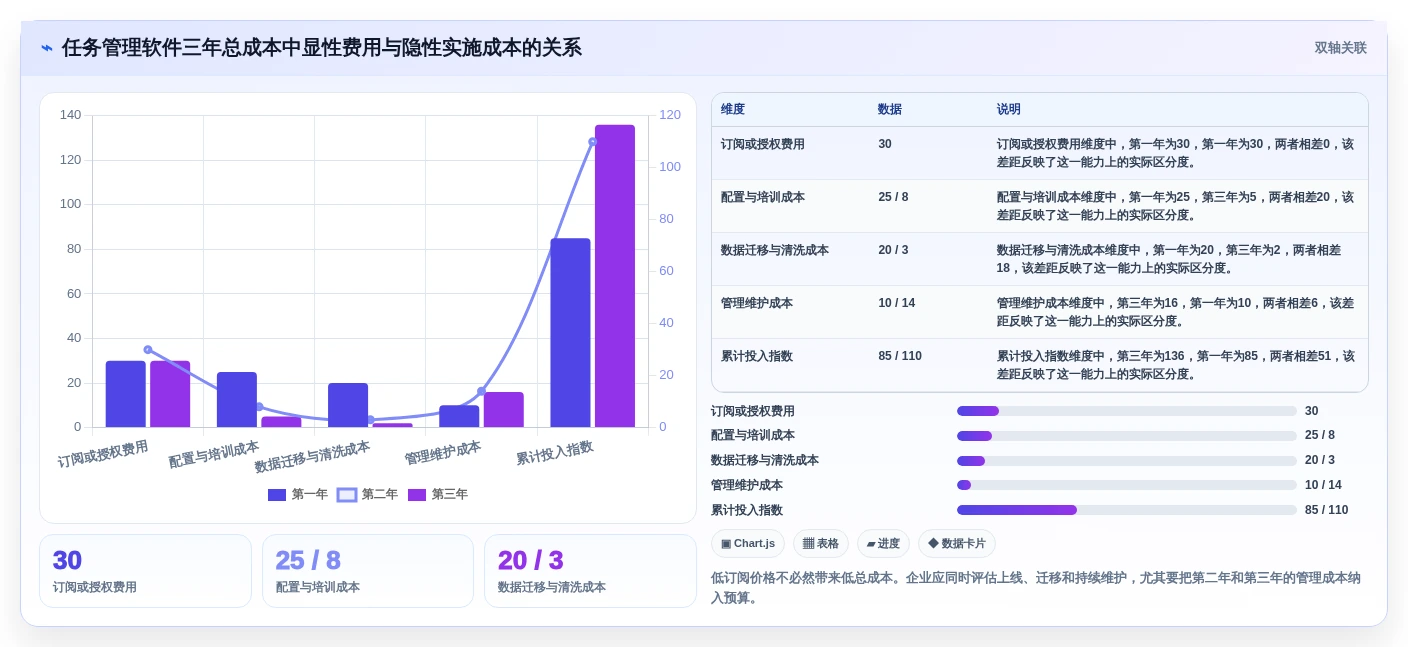This screenshot has height=647, width=1408.
Task: Open the data card showing 20 / 3
Action: (590, 571)
